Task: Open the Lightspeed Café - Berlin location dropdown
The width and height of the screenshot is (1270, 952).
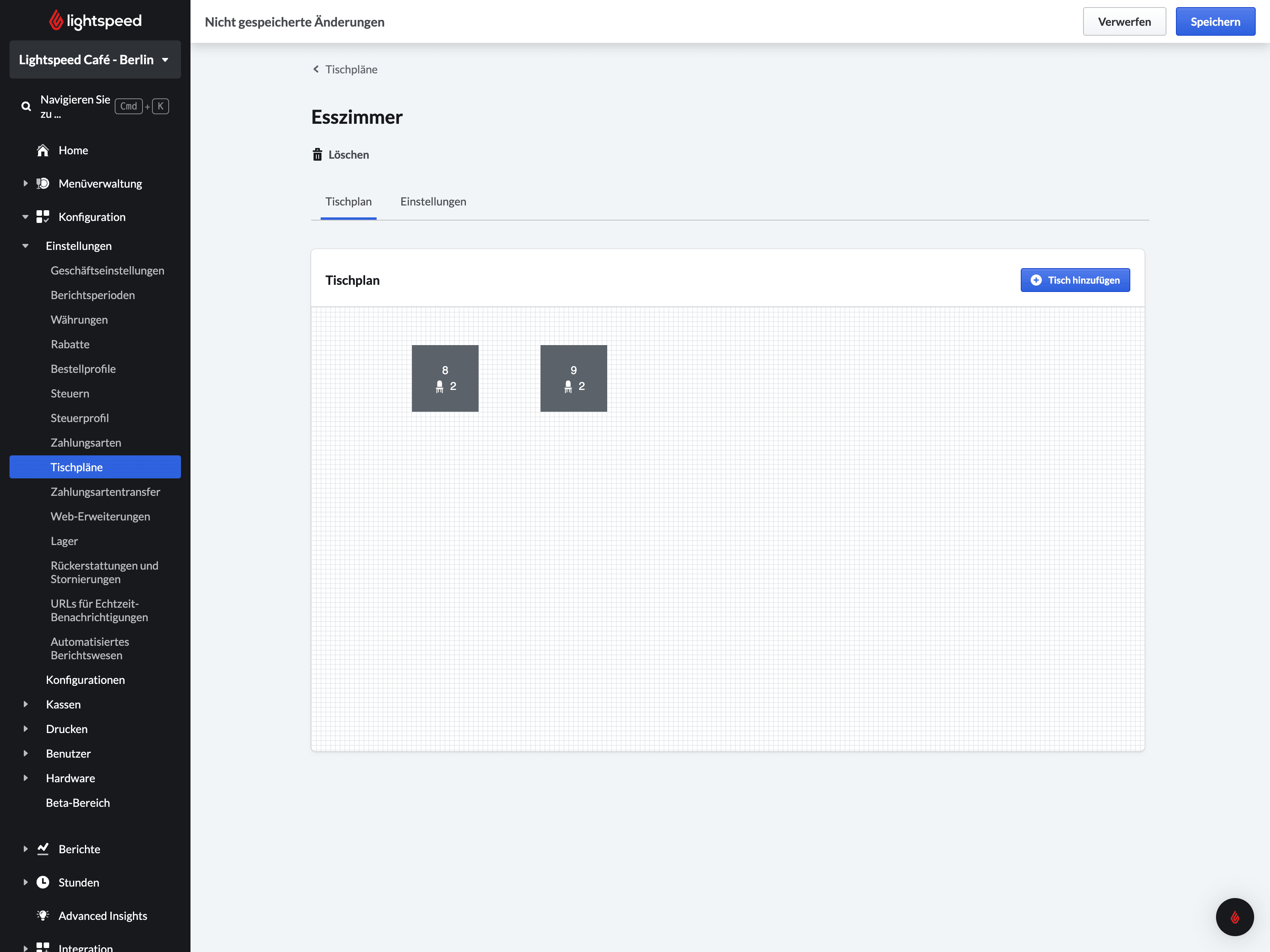Action: pos(95,59)
